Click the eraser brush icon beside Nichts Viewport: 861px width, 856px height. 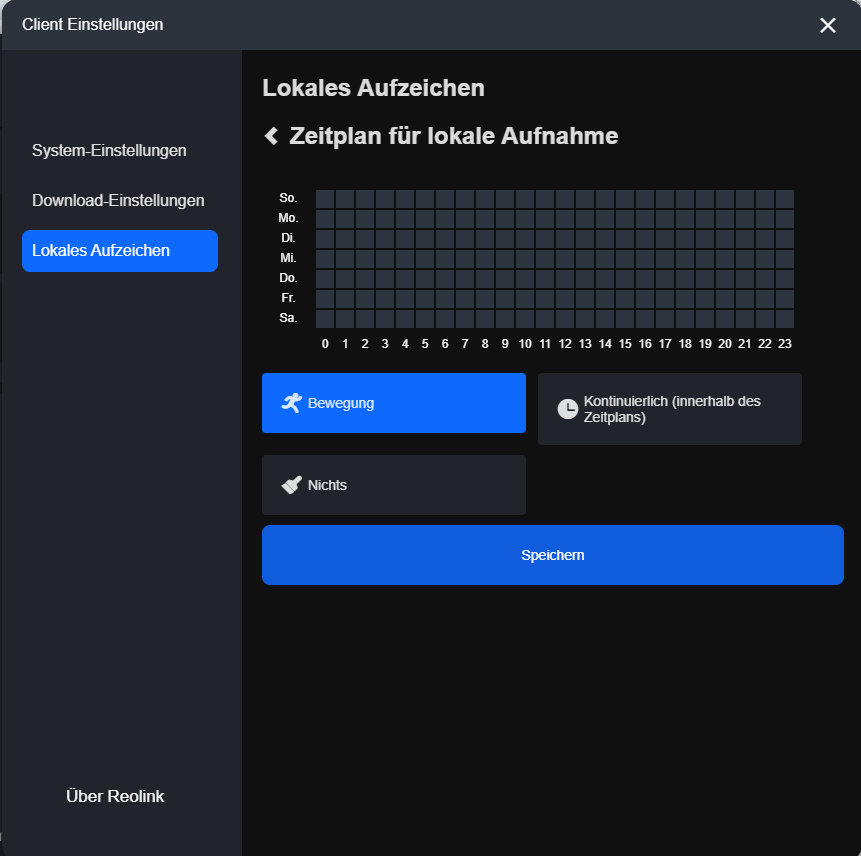point(292,485)
